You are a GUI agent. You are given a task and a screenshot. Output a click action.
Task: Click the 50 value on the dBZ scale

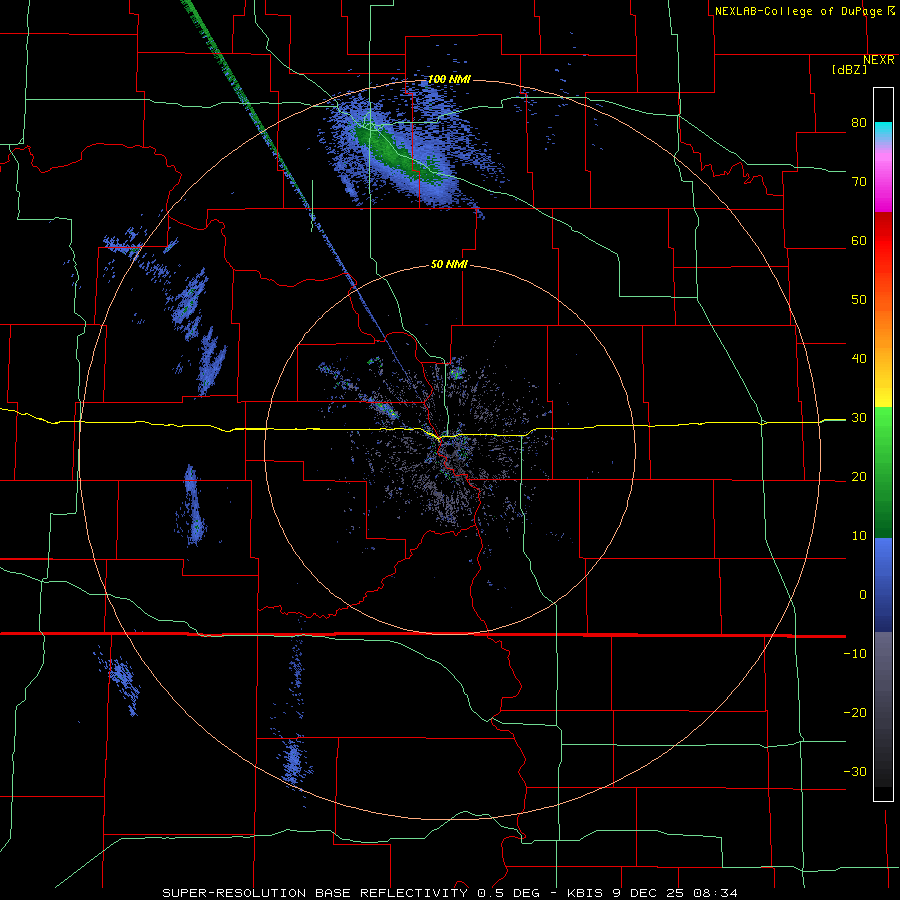[x=859, y=300]
